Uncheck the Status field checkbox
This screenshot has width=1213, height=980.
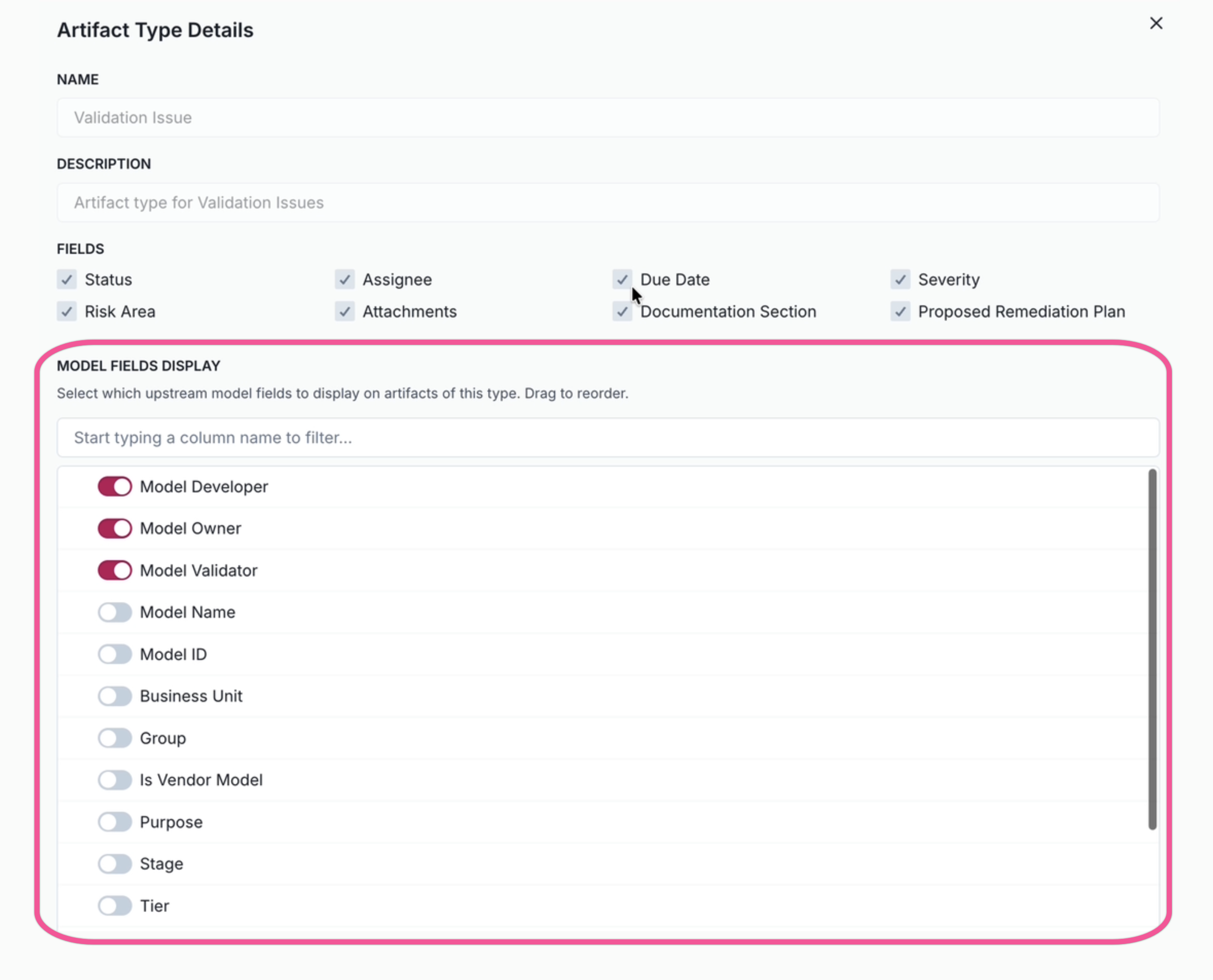pyautogui.click(x=67, y=280)
